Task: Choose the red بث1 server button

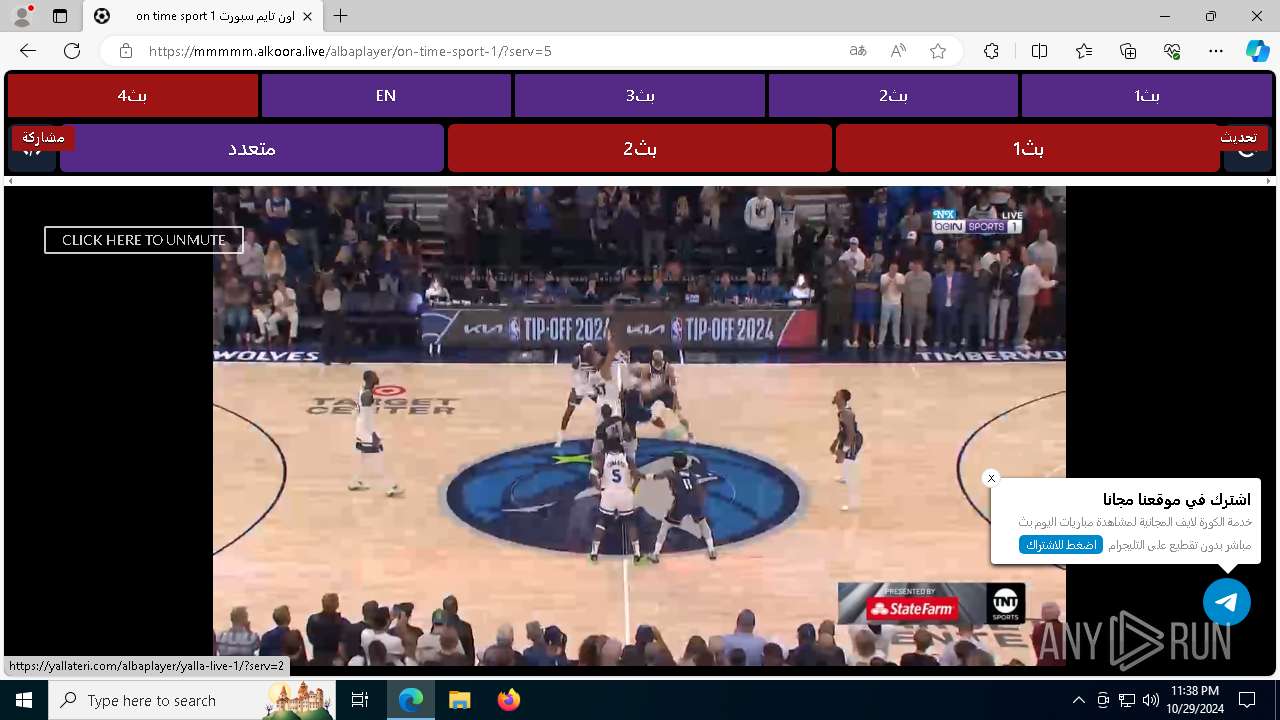Action: (1028, 148)
